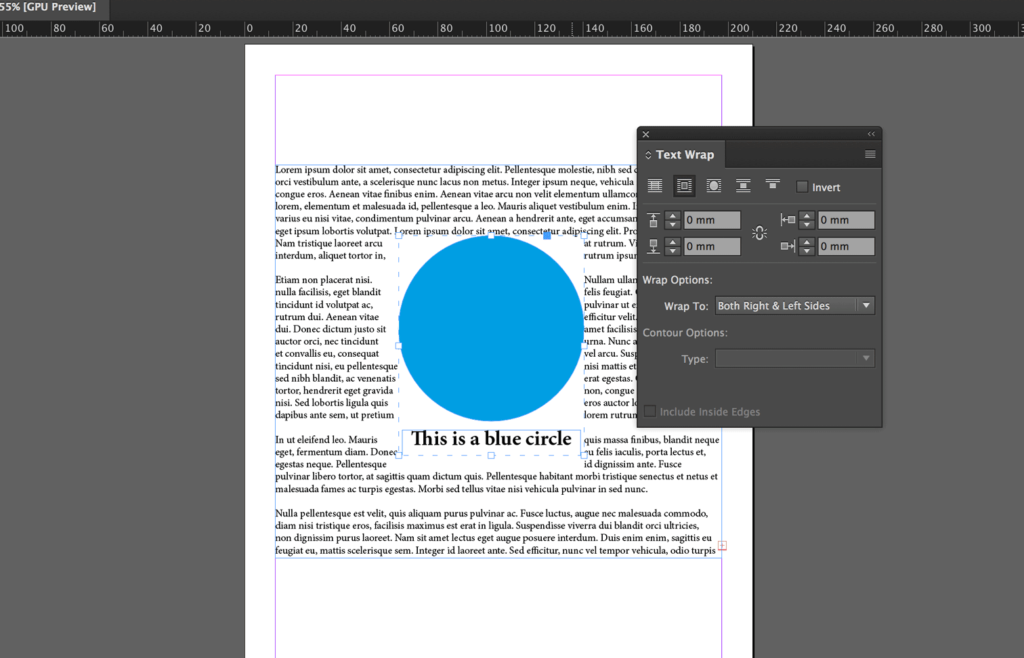Image resolution: width=1024 pixels, height=658 pixels.
Task: Click the 55% GPU Preview document tab
Action: 50,8
